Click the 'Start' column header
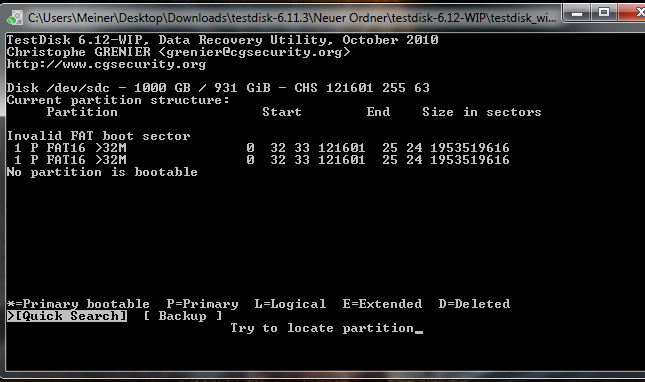Image resolution: width=645 pixels, height=382 pixels. coord(282,112)
